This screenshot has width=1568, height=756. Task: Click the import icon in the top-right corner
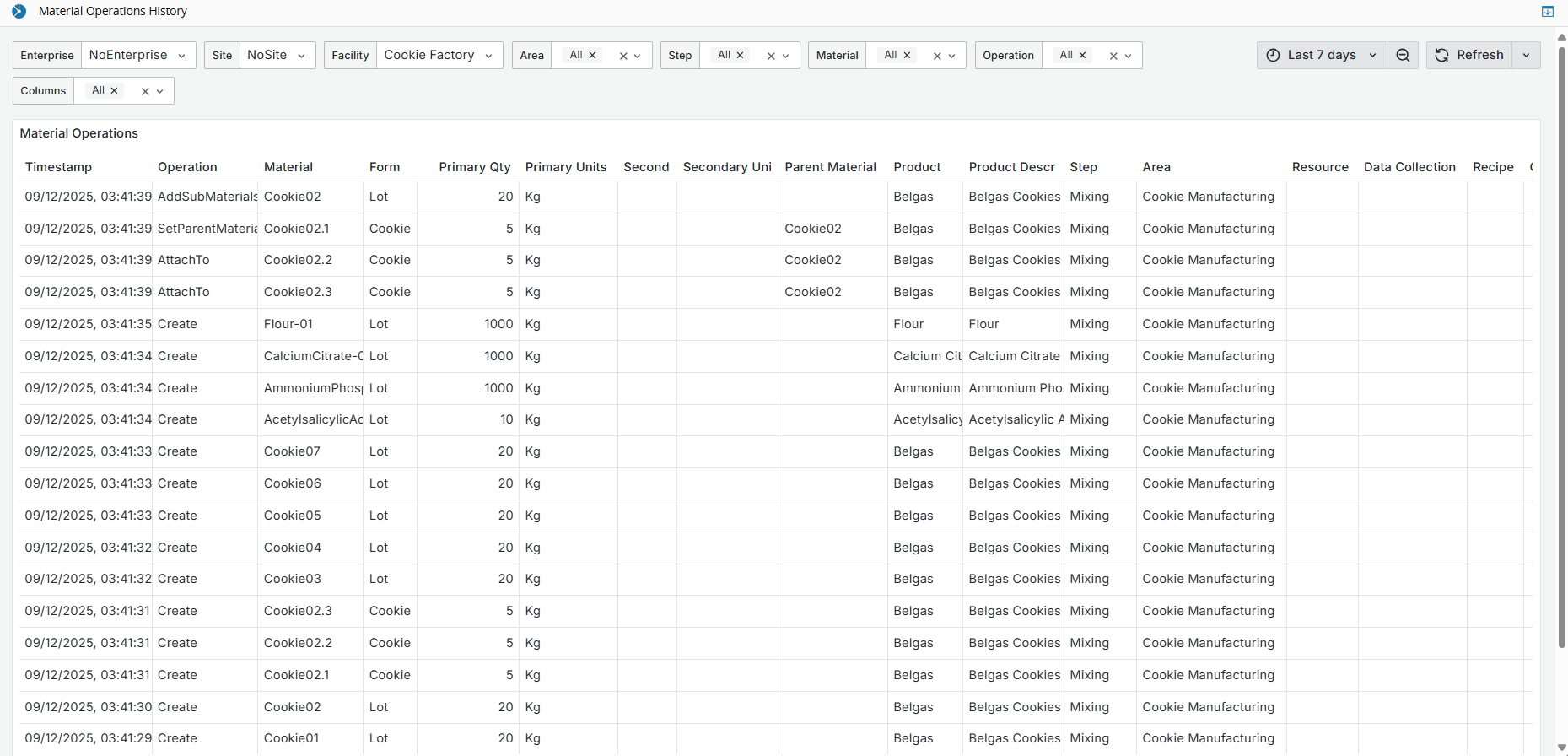click(1548, 11)
